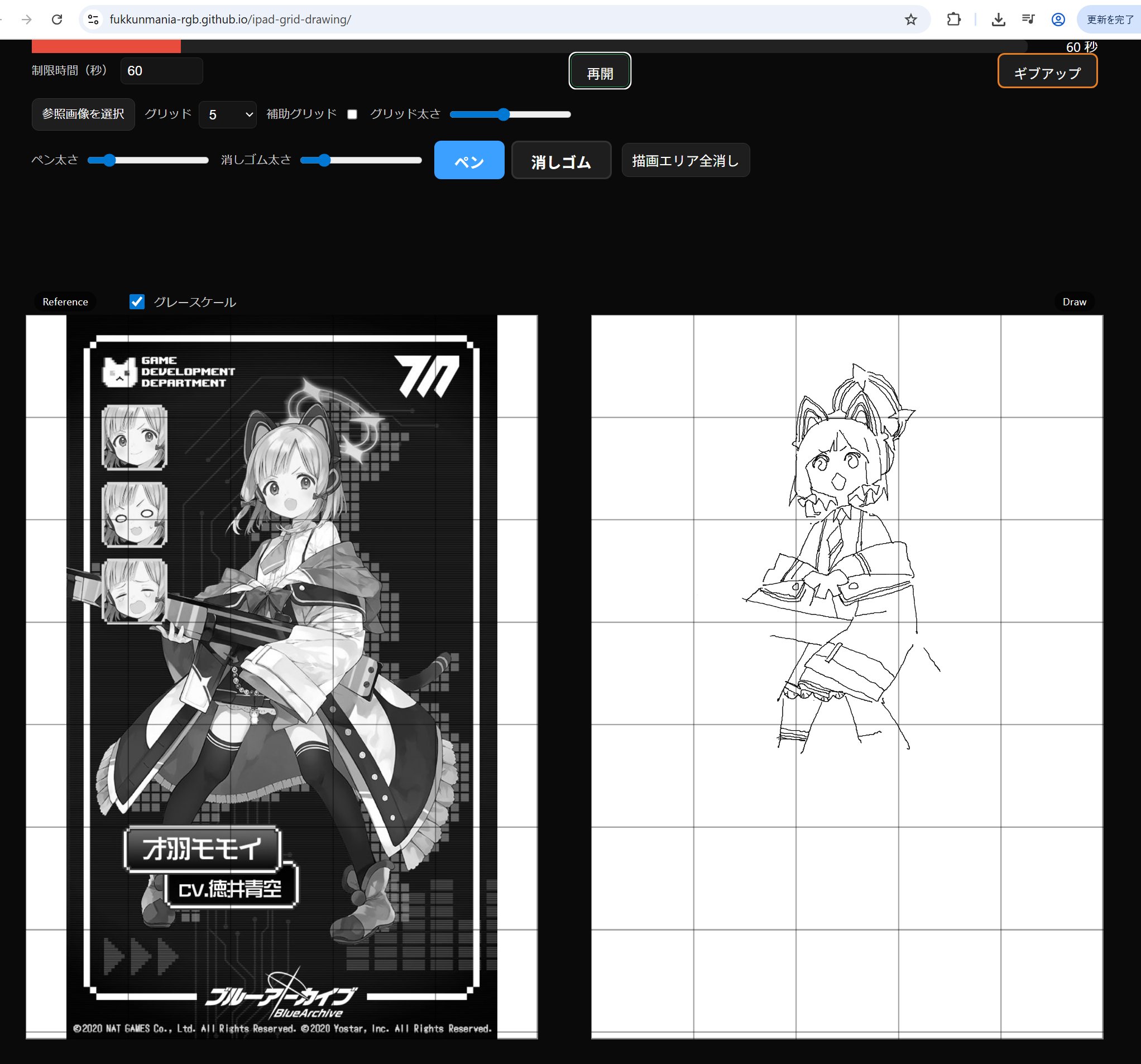The height and width of the screenshot is (1064, 1141).
Task: Click the red timer progress bar
Action: [106, 46]
